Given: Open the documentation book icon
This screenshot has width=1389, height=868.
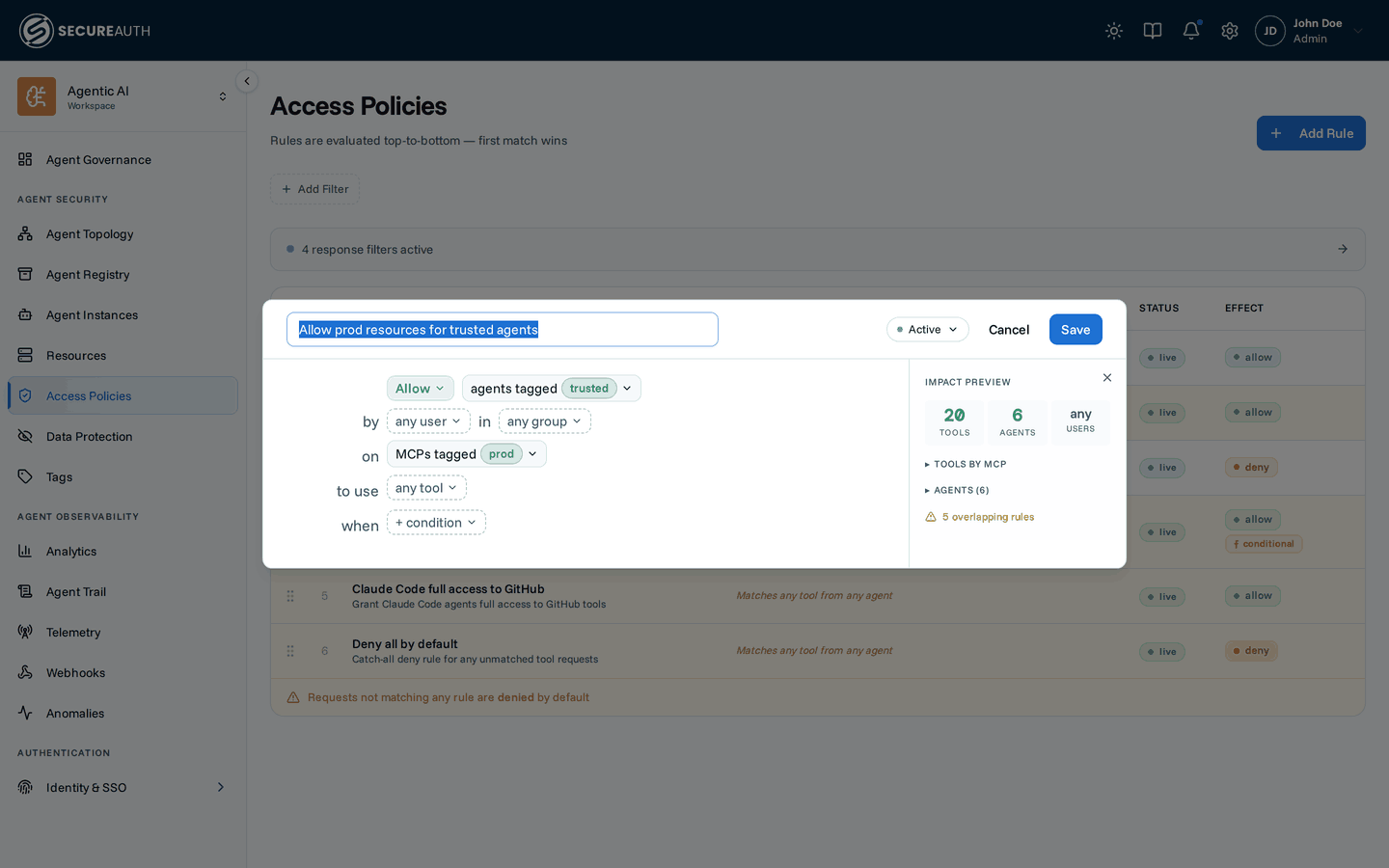Looking at the screenshot, I should (1153, 31).
